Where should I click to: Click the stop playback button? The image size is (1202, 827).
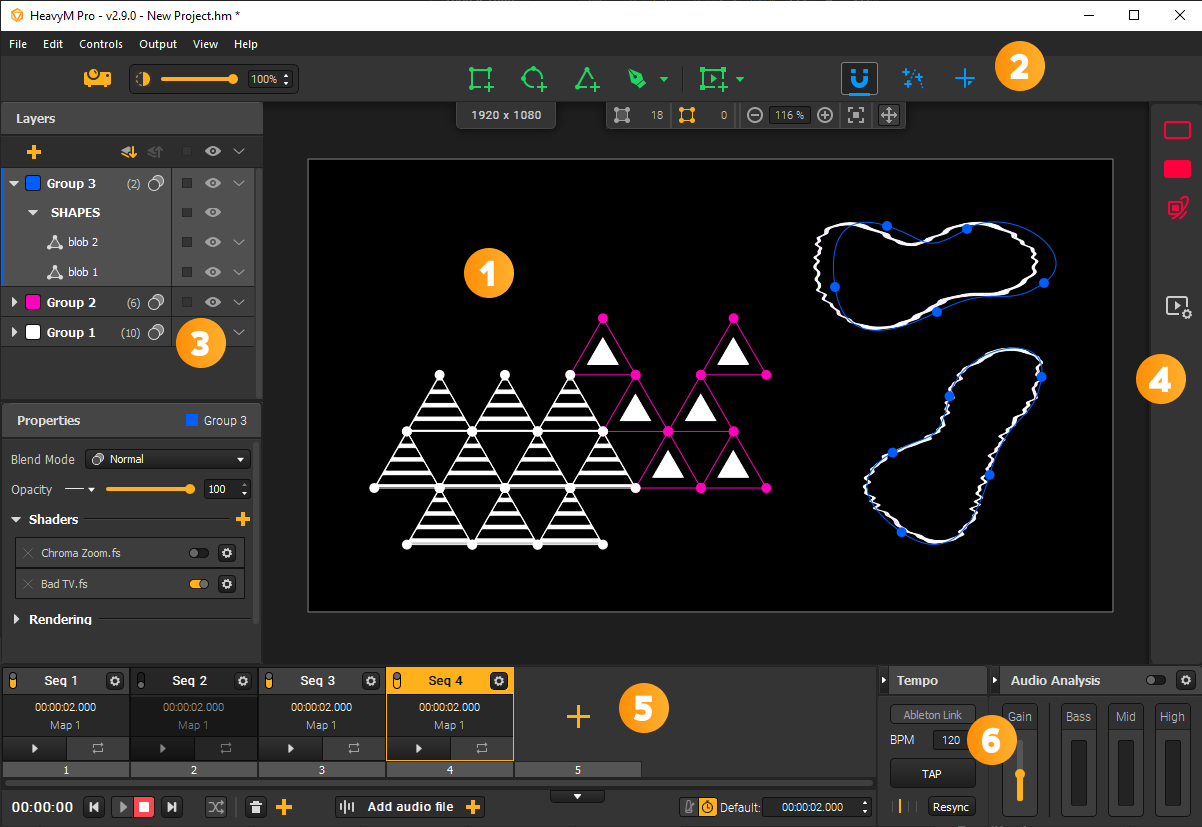tap(144, 807)
